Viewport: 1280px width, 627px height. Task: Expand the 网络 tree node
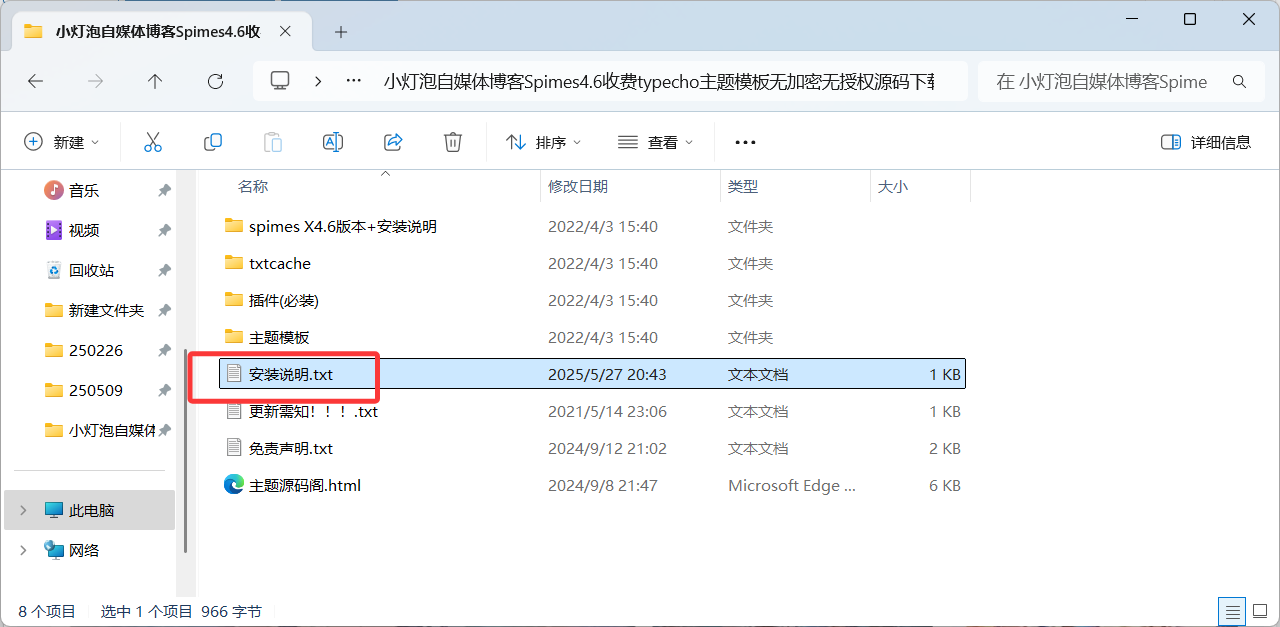point(23,550)
